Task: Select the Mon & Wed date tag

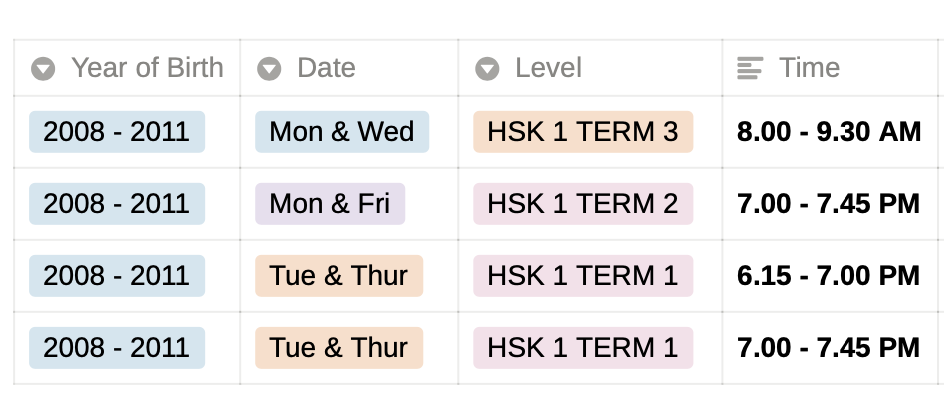Action: [342, 131]
